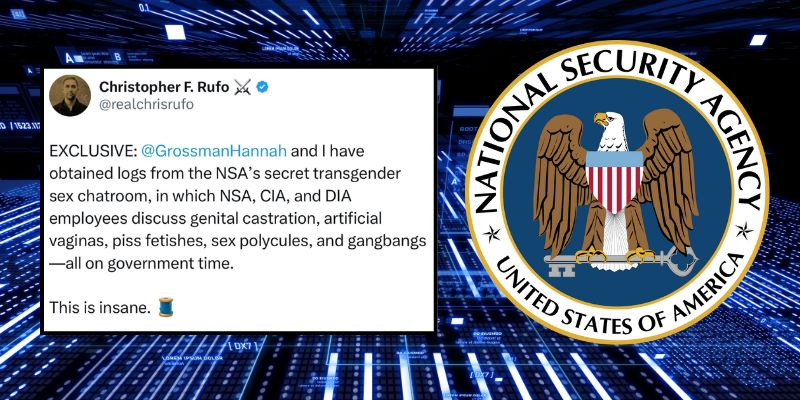Click the blue verified checkmark badge
The height and width of the screenshot is (400, 800).
261,87
